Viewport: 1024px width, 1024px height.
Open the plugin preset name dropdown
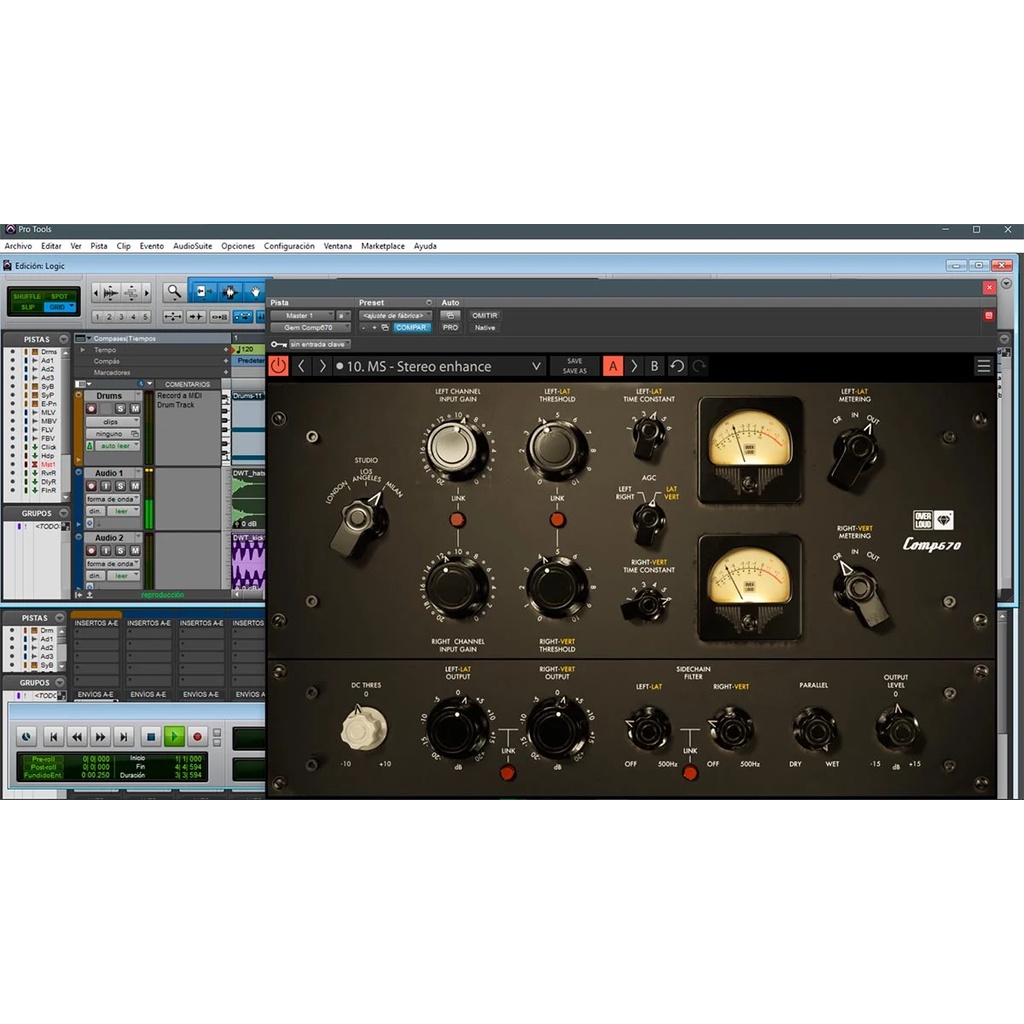coord(438,366)
